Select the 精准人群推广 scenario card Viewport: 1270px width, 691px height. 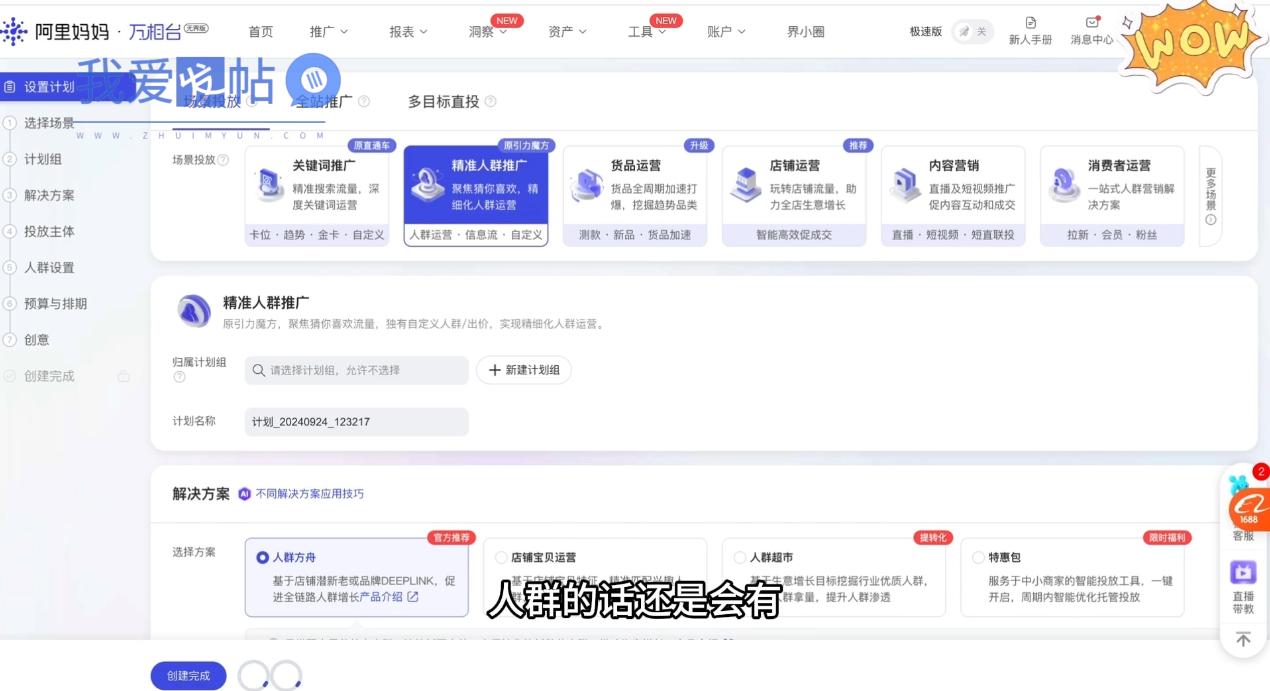[x=476, y=196]
